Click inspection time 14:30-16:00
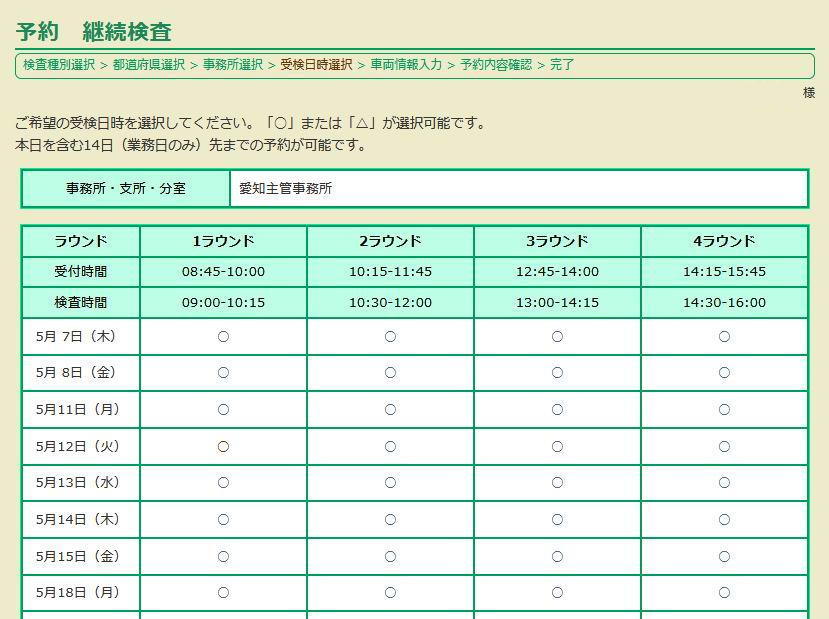Image resolution: width=829 pixels, height=619 pixels. point(724,302)
